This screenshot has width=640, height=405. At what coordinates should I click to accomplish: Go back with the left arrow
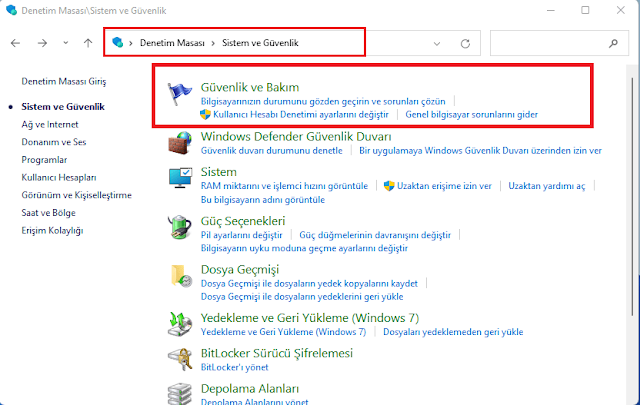click(x=16, y=43)
